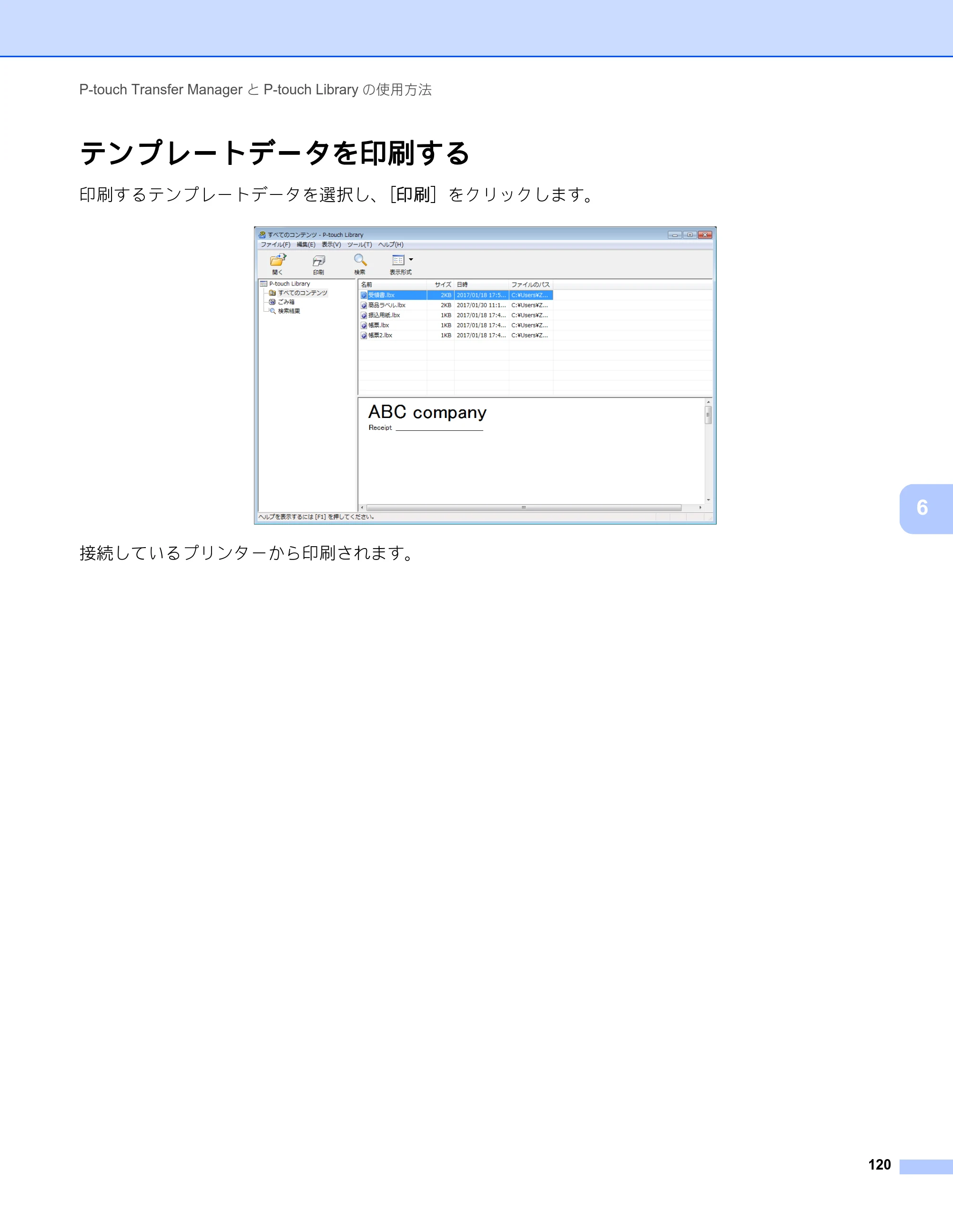Viewport: 953px width, 1232px height.
Task: Click the 名前 column header
Action: [x=393, y=285]
